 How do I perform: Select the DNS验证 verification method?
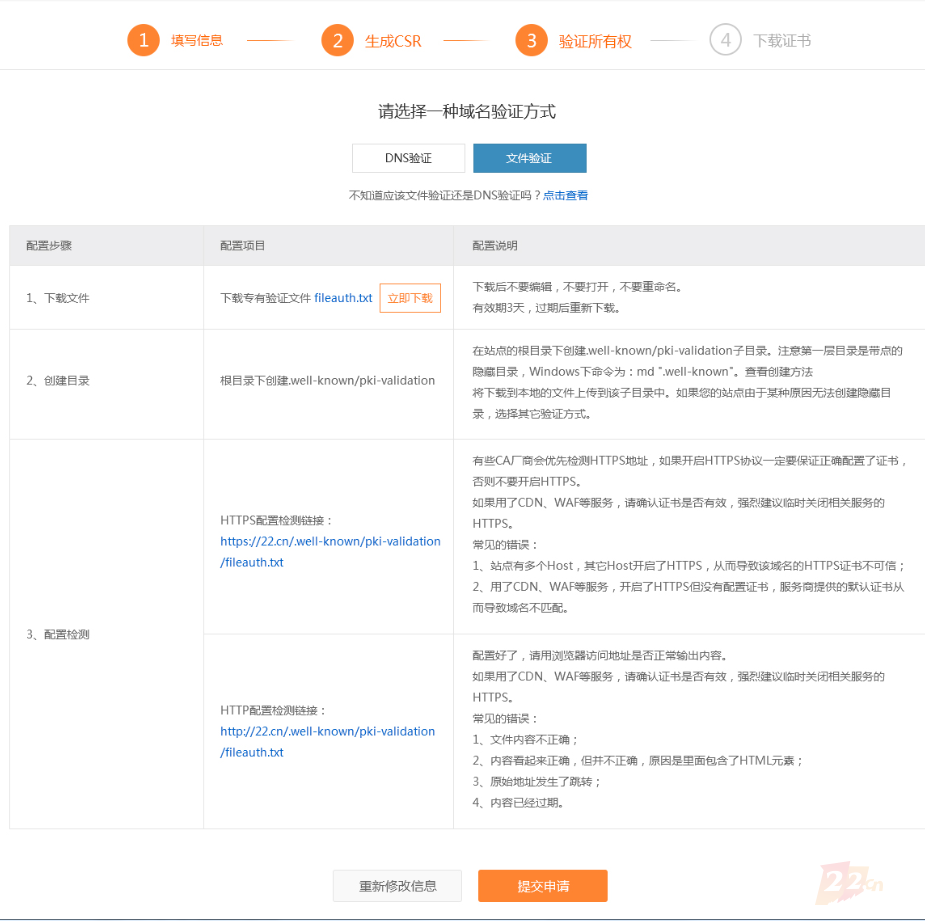coord(408,158)
